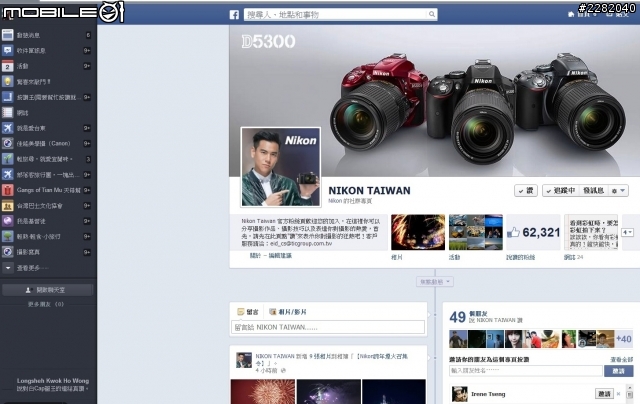
Task: Click the See All link in invite box
Action: (x=621, y=360)
